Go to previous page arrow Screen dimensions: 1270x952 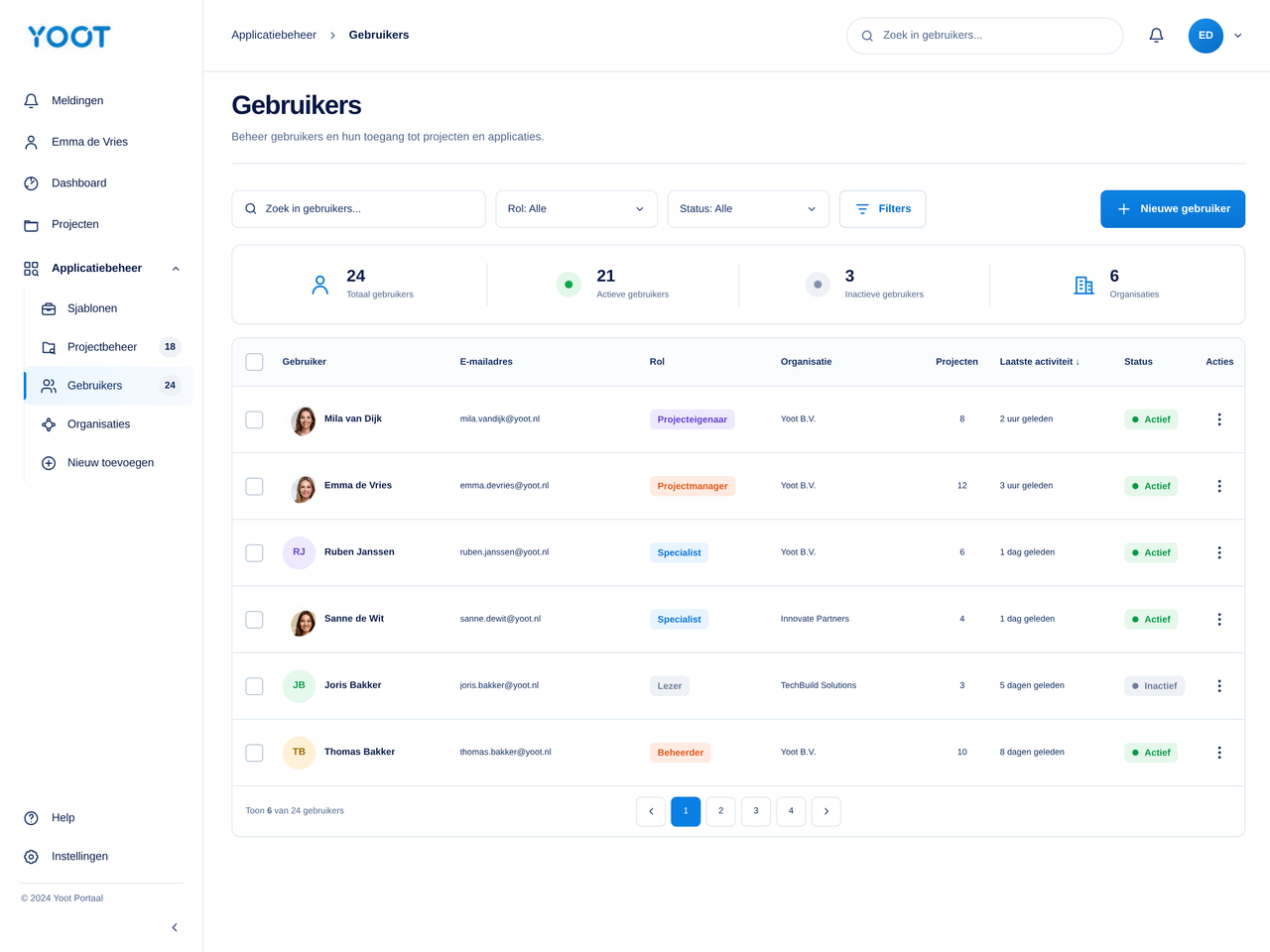651,811
